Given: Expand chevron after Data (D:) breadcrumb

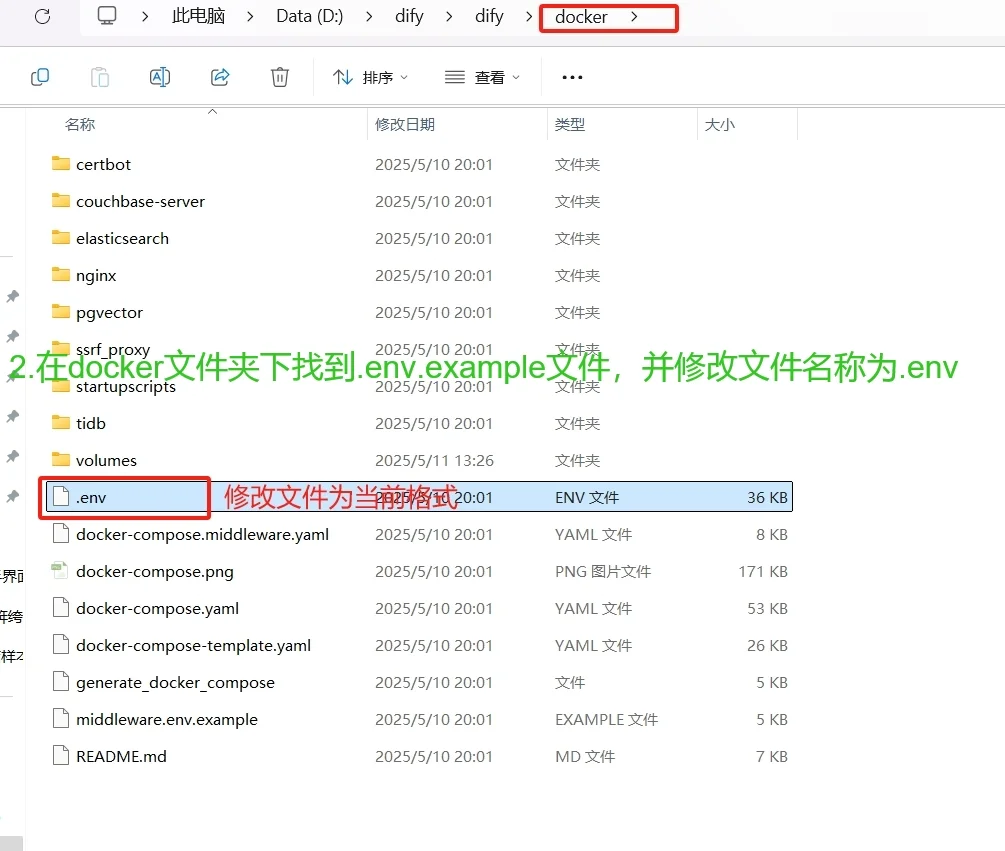Looking at the screenshot, I should point(369,17).
